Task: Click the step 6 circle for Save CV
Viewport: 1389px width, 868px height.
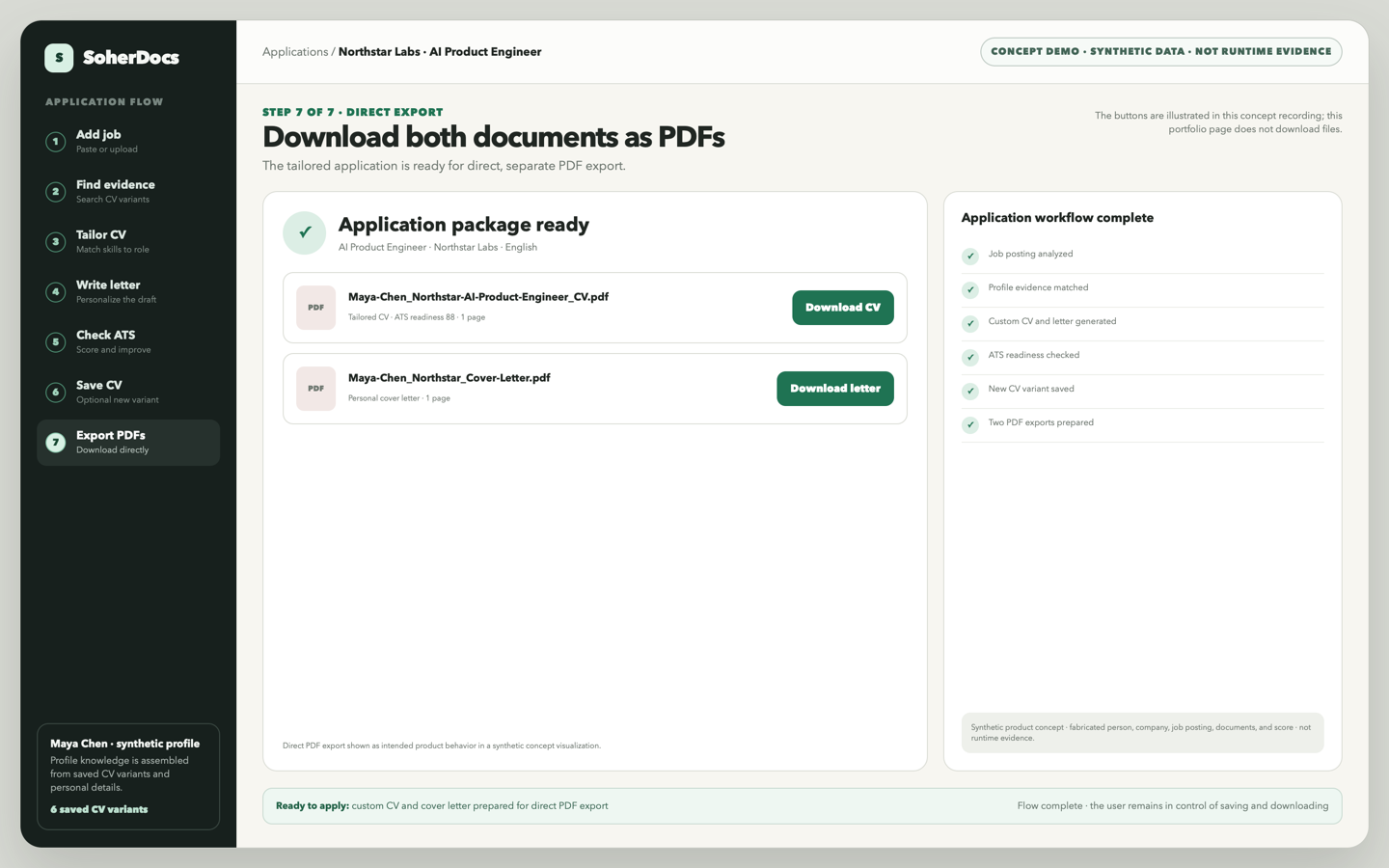Action: pyautogui.click(x=56, y=393)
